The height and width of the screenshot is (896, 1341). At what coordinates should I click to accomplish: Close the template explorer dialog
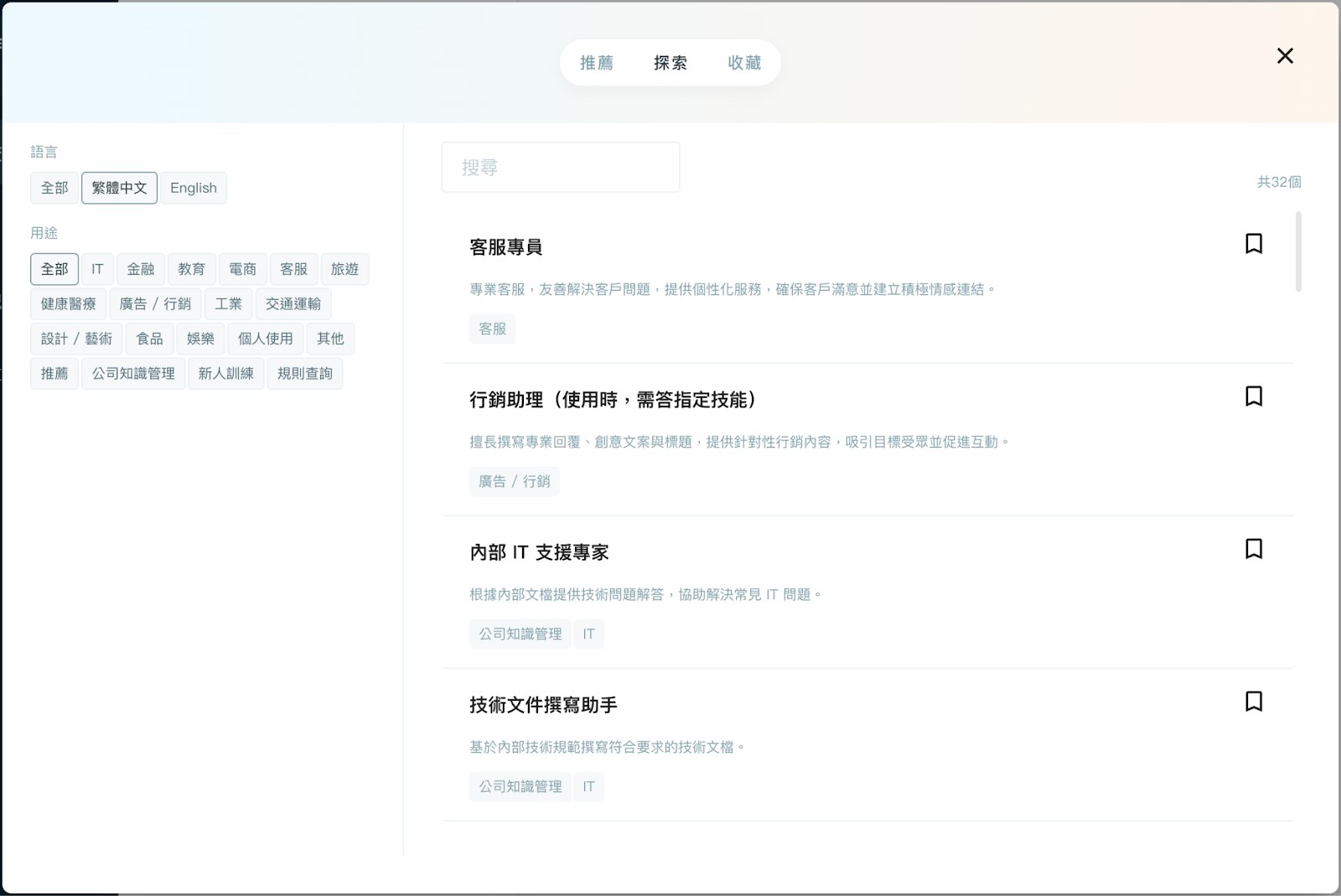coord(1284,56)
